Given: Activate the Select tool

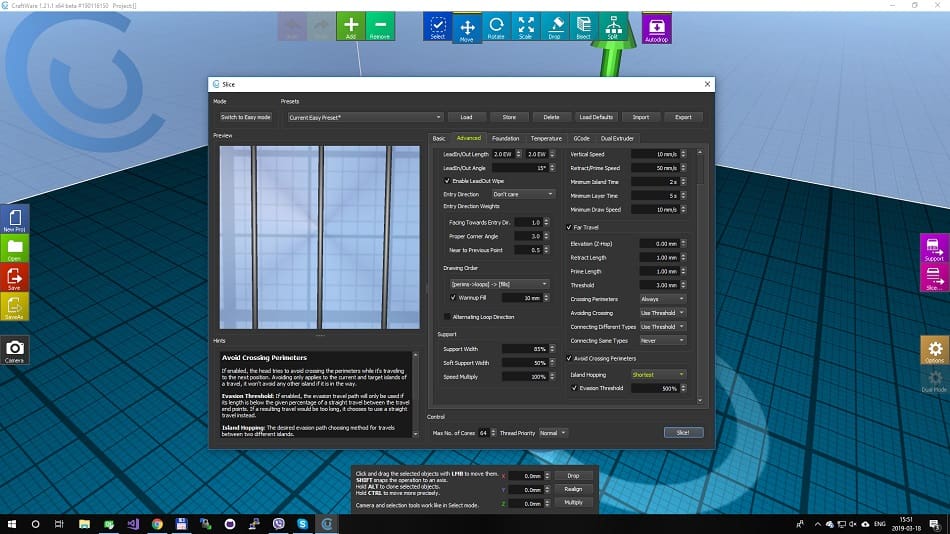Looking at the screenshot, I should click(437, 27).
